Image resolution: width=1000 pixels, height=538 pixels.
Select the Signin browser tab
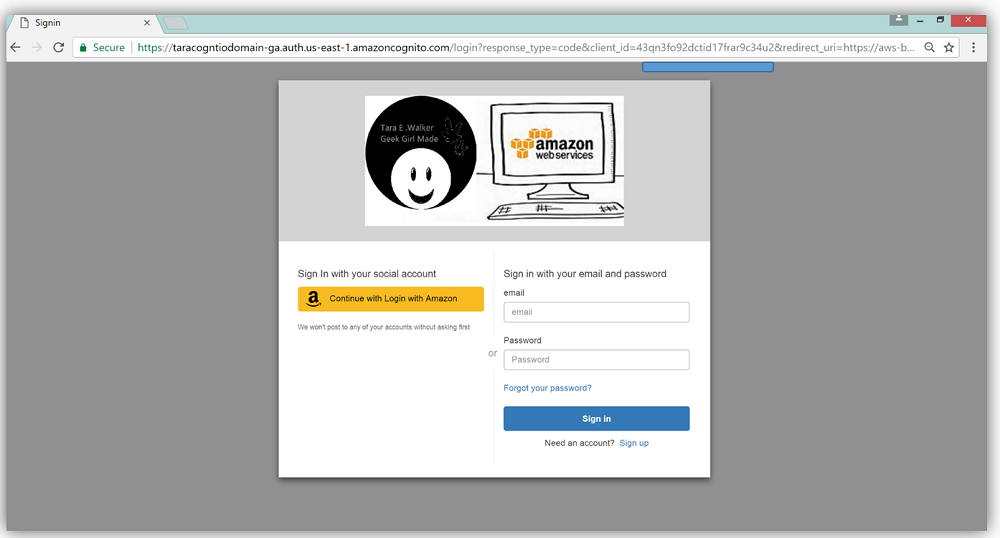pos(85,22)
